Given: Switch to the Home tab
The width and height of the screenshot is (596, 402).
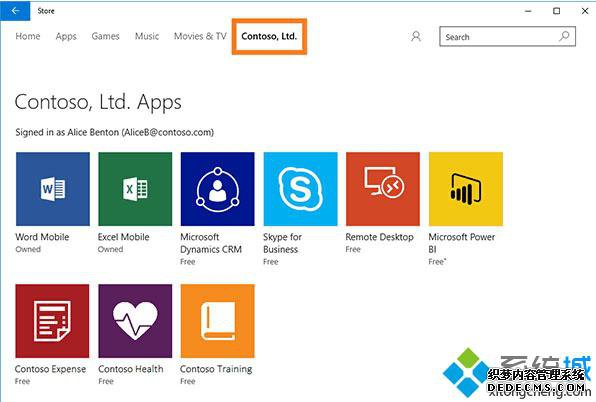Looking at the screenshot, I should [x=28, y=36].
